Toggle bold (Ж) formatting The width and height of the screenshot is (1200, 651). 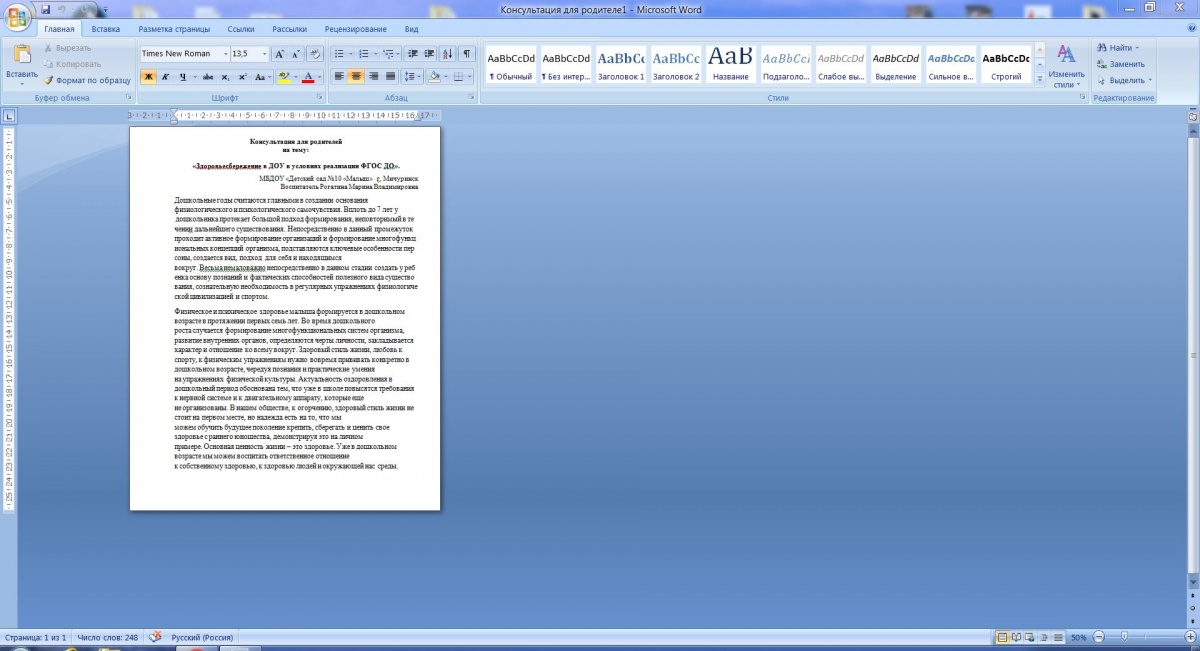[148, 76]
